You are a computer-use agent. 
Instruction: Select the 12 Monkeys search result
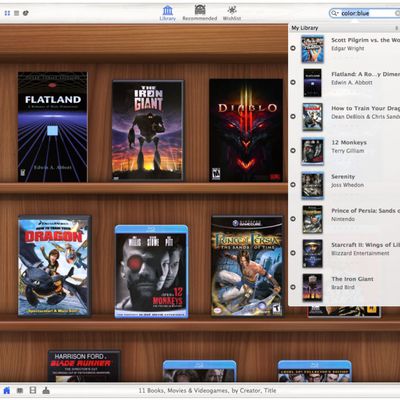[x=344, y=151]
